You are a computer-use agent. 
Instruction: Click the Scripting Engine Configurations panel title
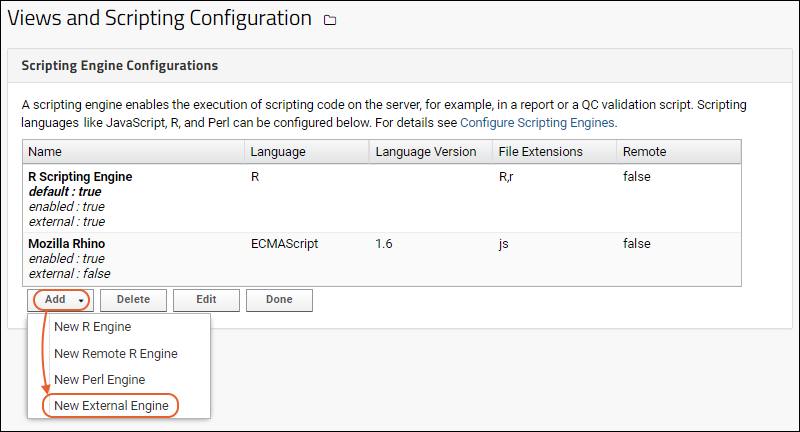pyautogui.click(x=120, y=66)
